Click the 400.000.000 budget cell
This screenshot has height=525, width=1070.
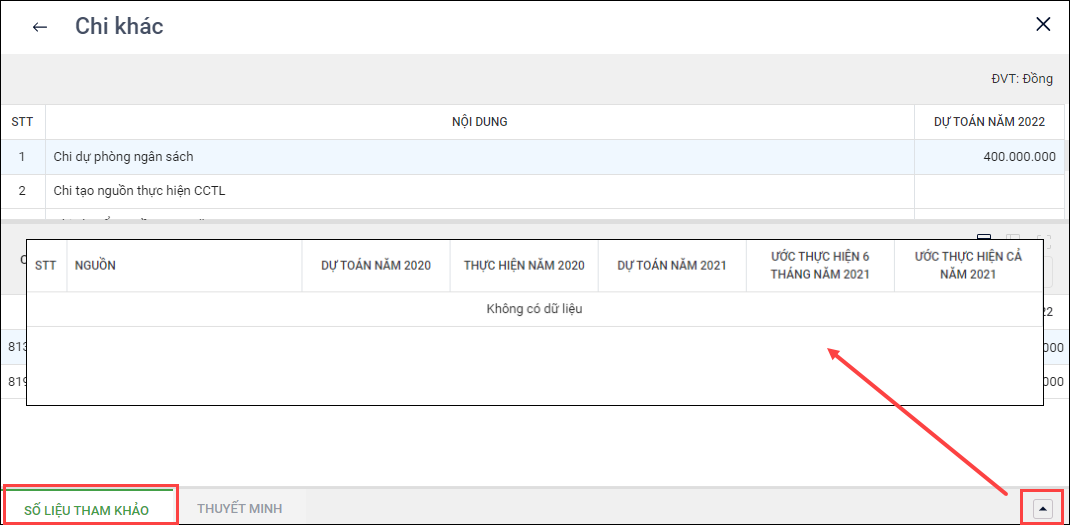1018,157
